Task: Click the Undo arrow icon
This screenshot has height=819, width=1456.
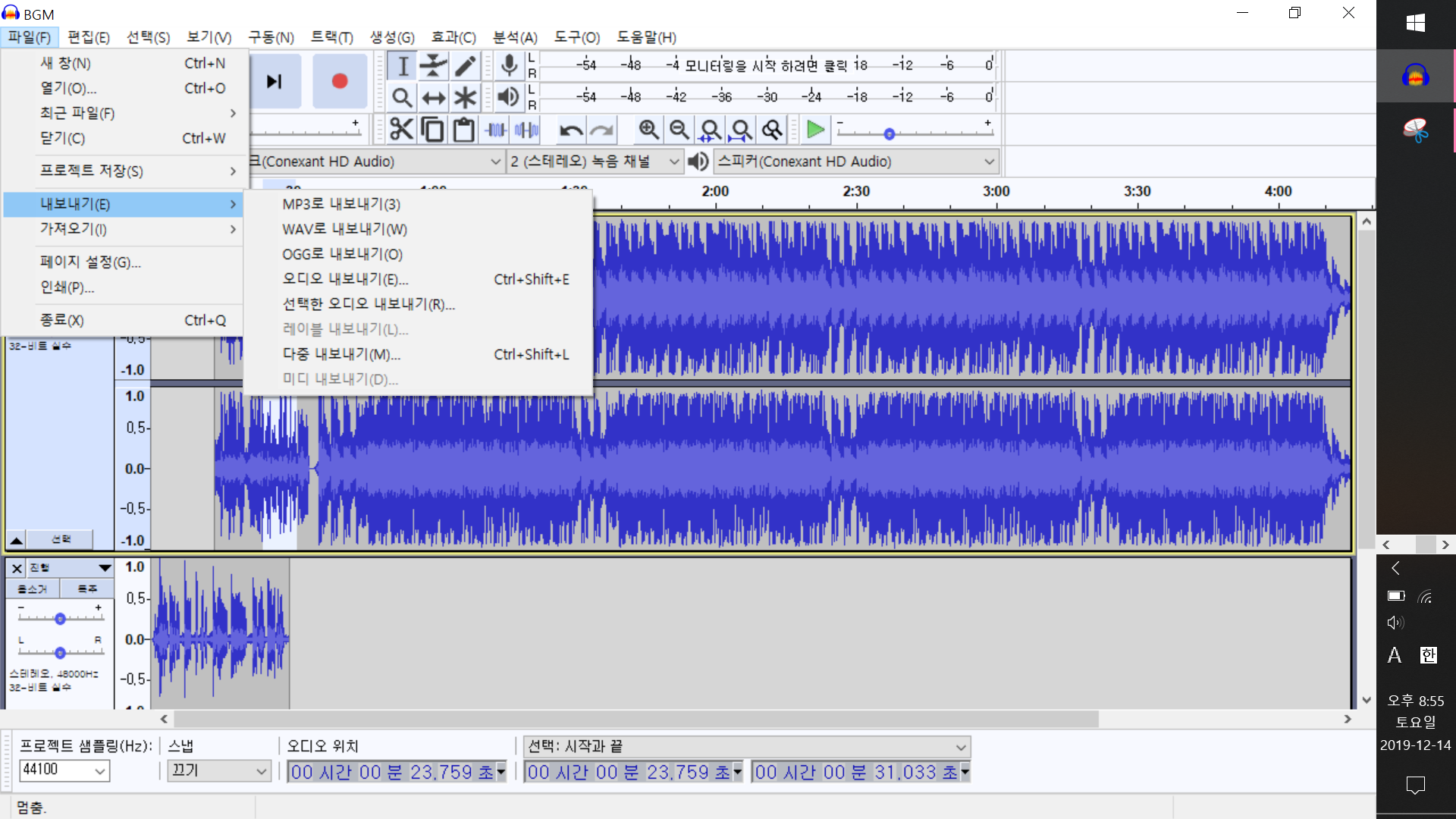Action: pyautogui.click(x=570, y=130)
